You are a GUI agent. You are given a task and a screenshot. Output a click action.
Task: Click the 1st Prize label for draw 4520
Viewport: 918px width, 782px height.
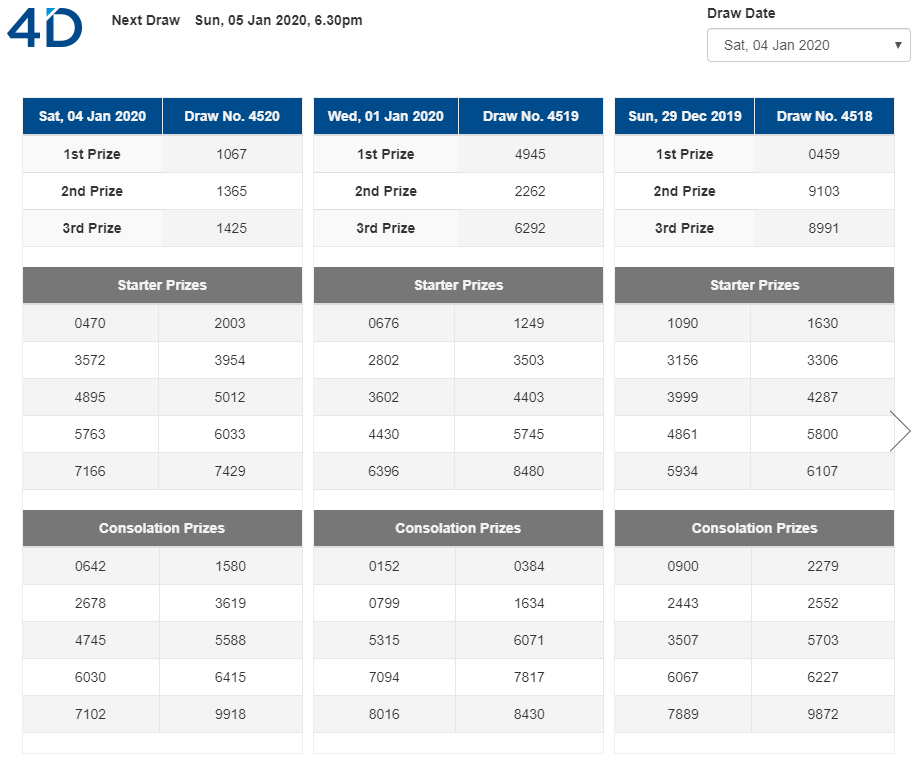pos(92,154)
